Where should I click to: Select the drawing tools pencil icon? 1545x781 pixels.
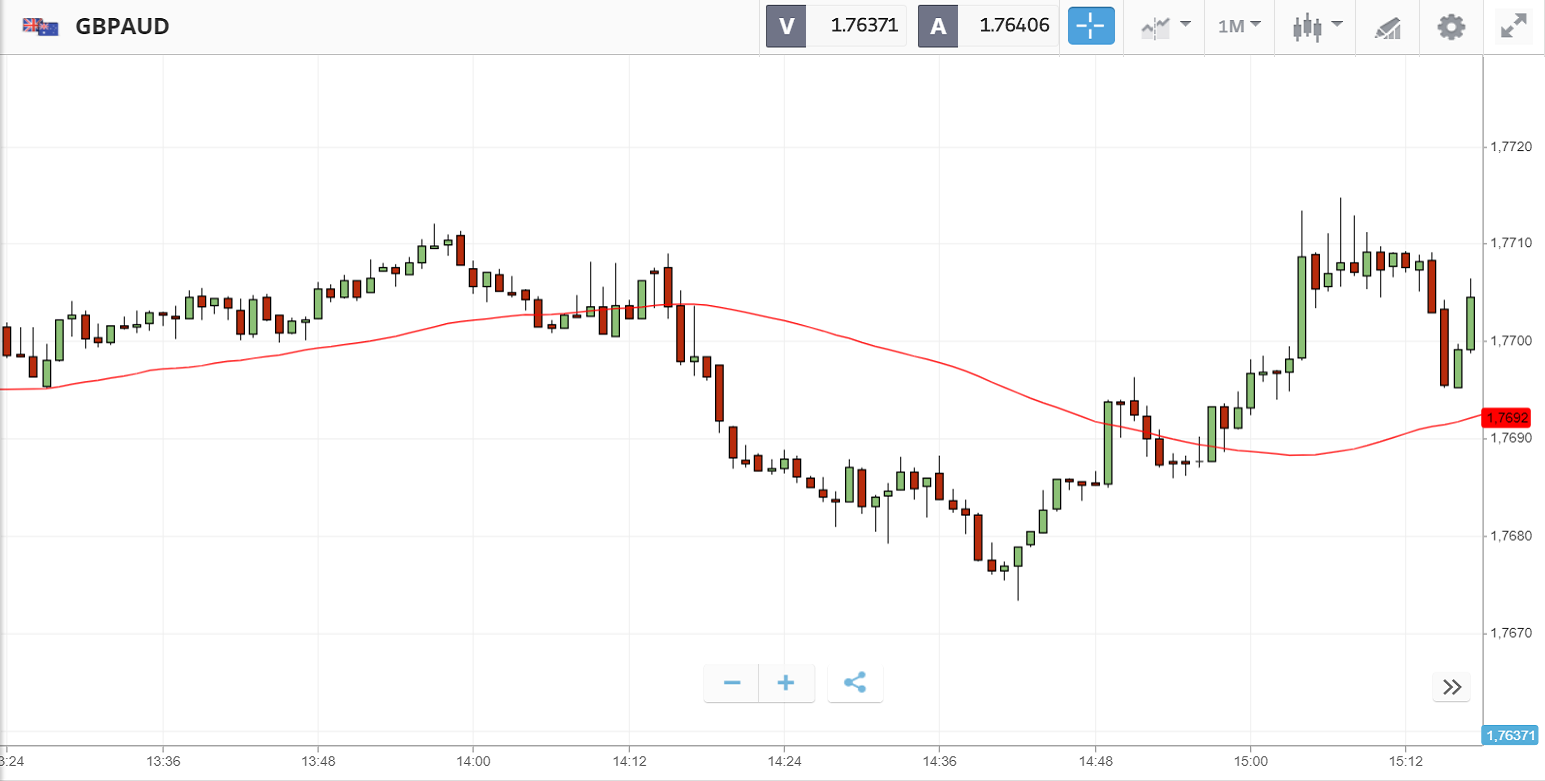[x=1387, y=27]
